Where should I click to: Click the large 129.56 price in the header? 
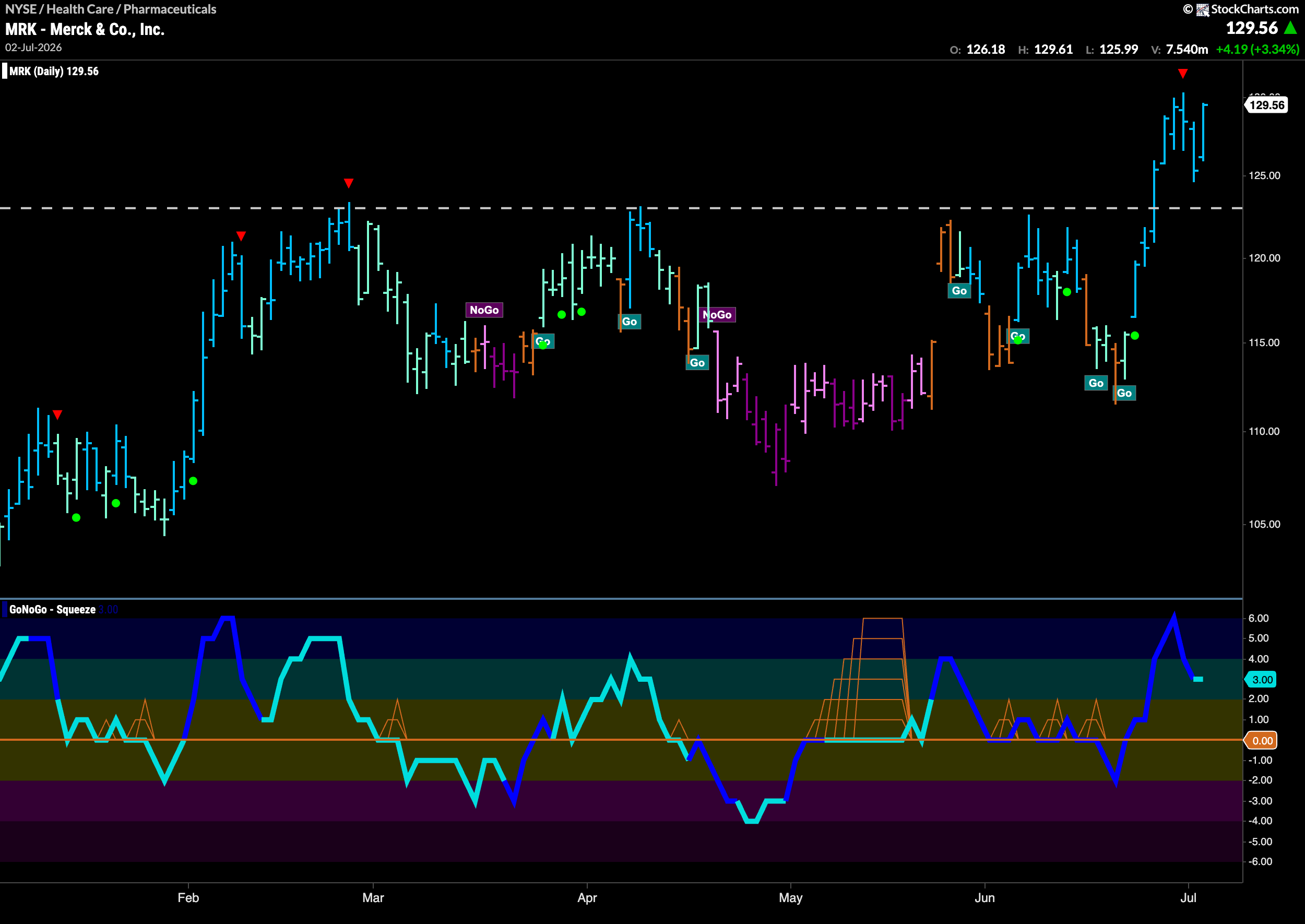[1252, 28]
